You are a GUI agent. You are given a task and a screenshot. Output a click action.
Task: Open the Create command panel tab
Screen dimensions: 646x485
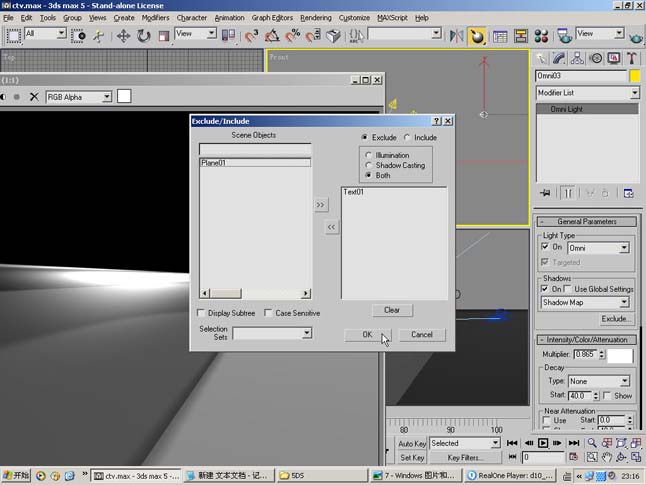(541, 58)
